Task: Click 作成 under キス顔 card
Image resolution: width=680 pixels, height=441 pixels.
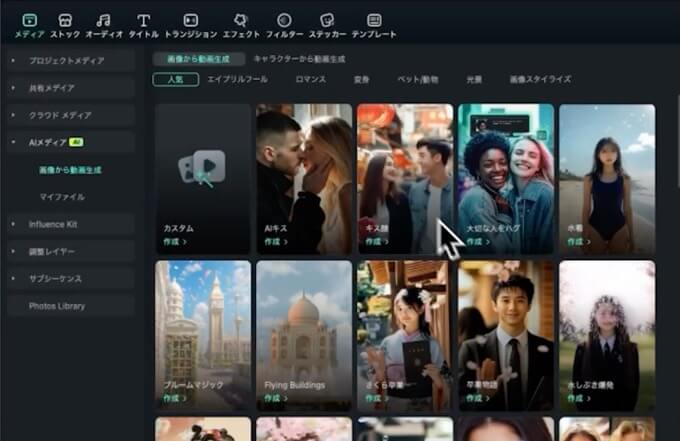Action: 377,242
